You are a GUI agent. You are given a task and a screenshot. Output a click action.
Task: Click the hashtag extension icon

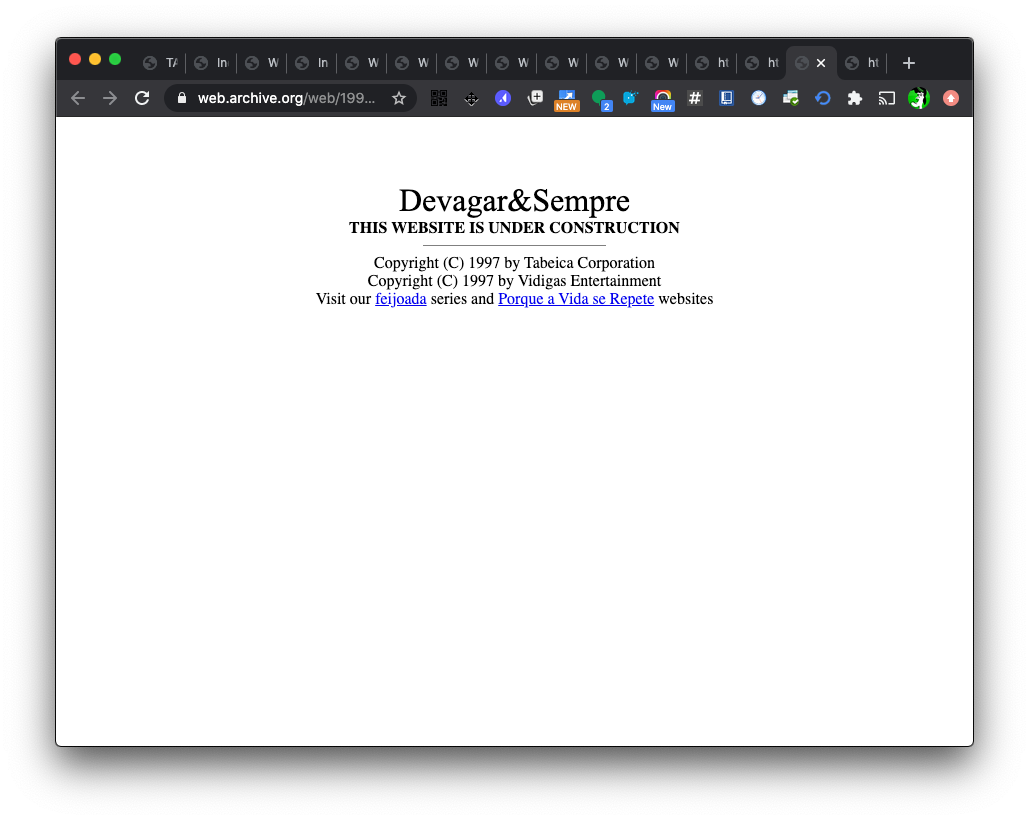point(695,98)
